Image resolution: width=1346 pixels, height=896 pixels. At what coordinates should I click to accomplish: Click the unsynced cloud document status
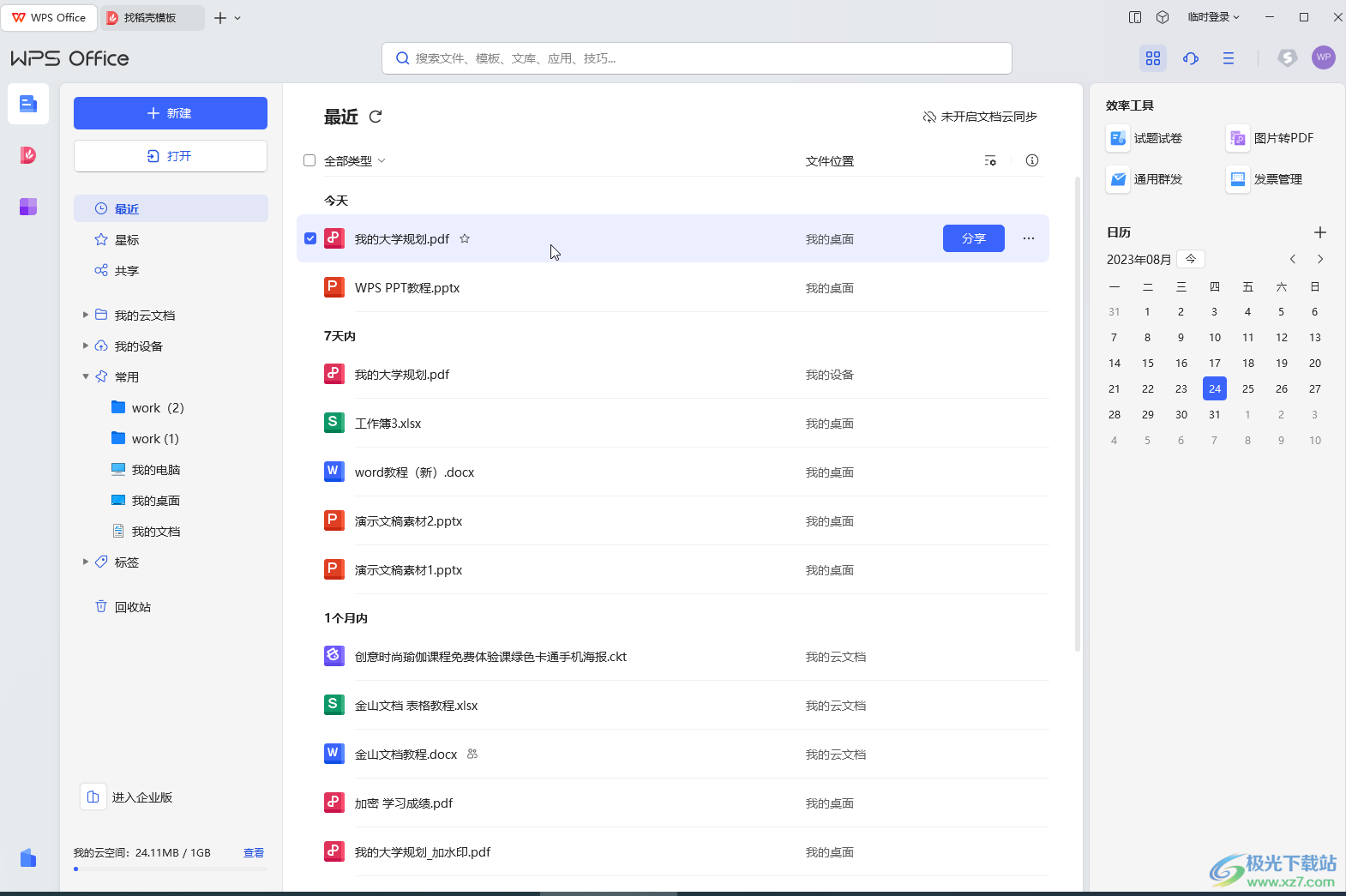(980, 117)
